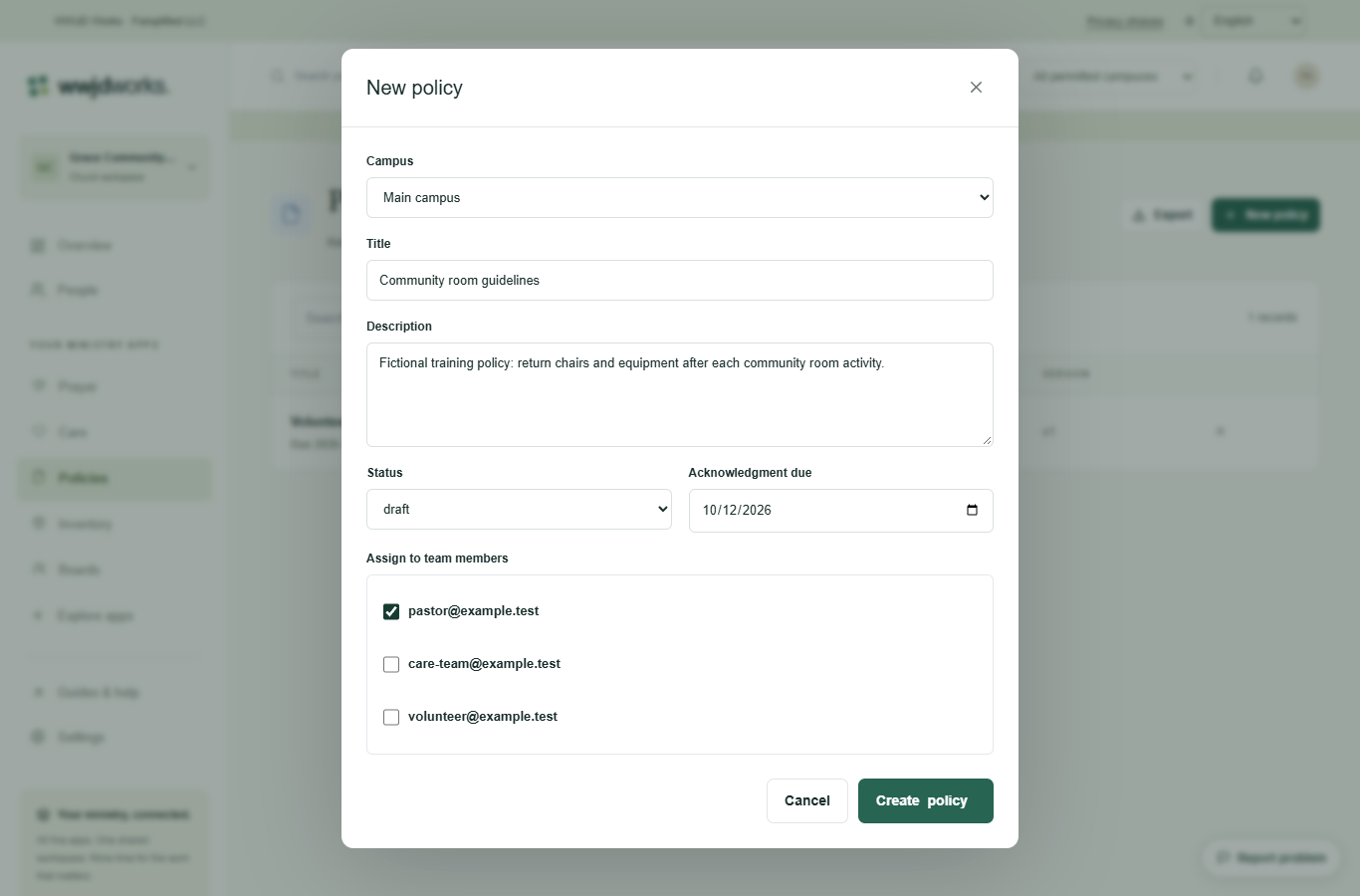Screen dimensions: 1360x896
Task: Assign policy to volunteer@example.test checkbox
Action: pyautogui.click(x=391, y=717)
